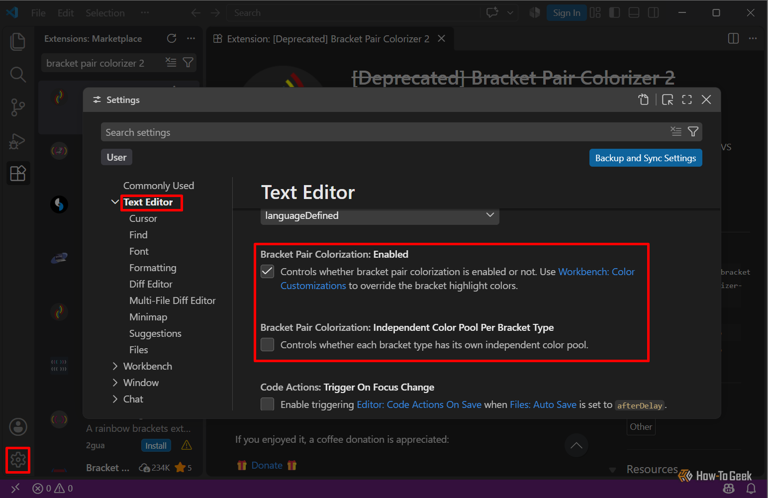Clear the extensions search results
The image size is (768, 498).
click(170, 63)
